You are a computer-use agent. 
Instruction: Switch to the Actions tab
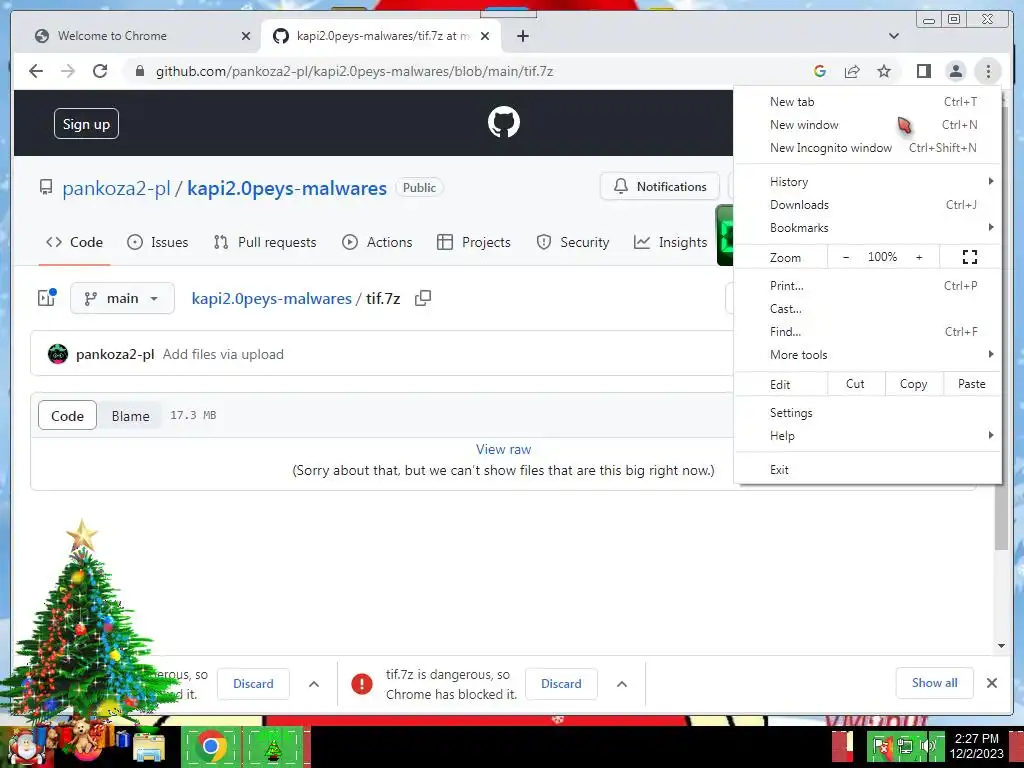pyautogui.click(x=377, y=242)
